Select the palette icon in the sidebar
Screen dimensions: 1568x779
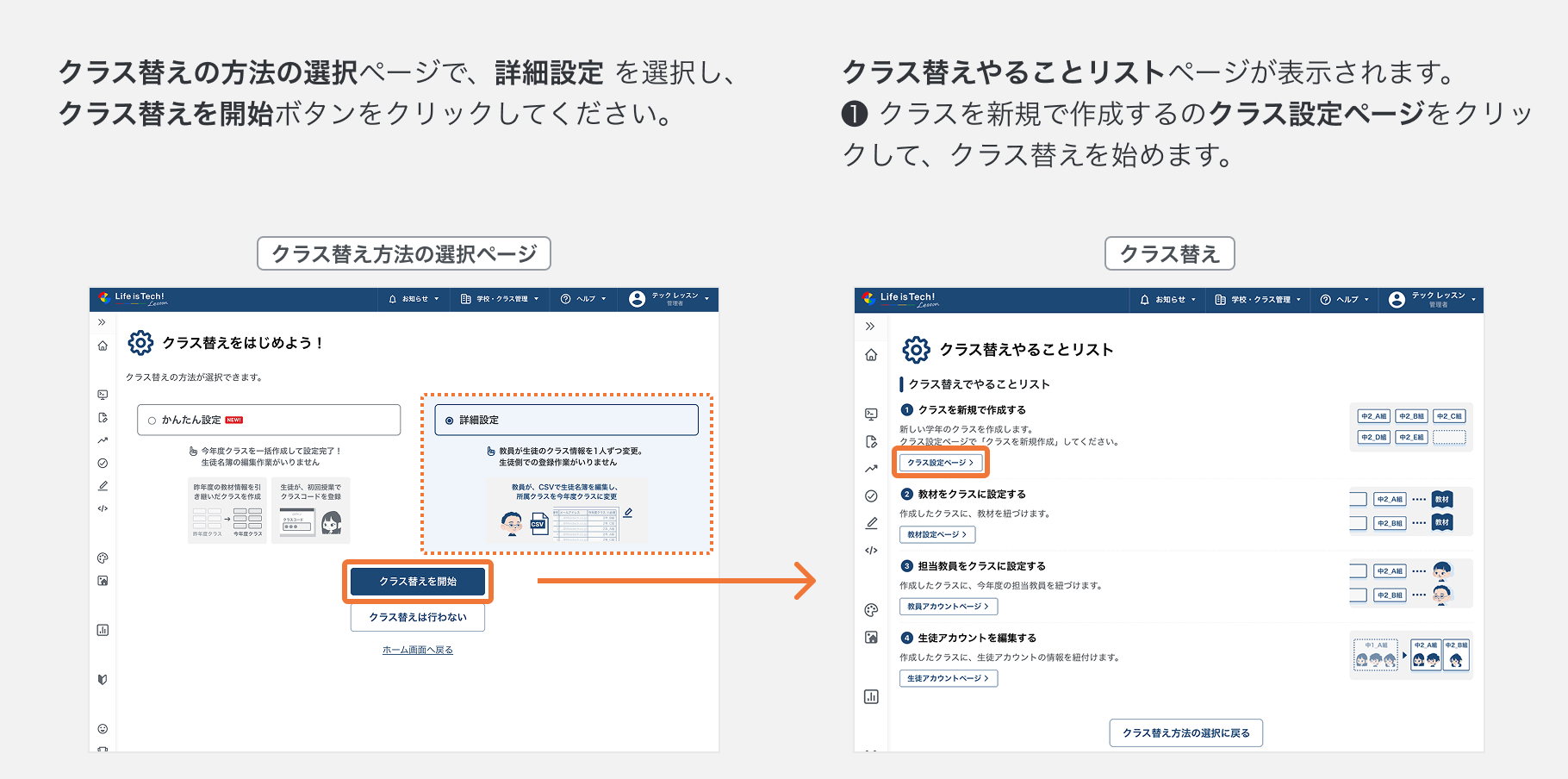102,557
